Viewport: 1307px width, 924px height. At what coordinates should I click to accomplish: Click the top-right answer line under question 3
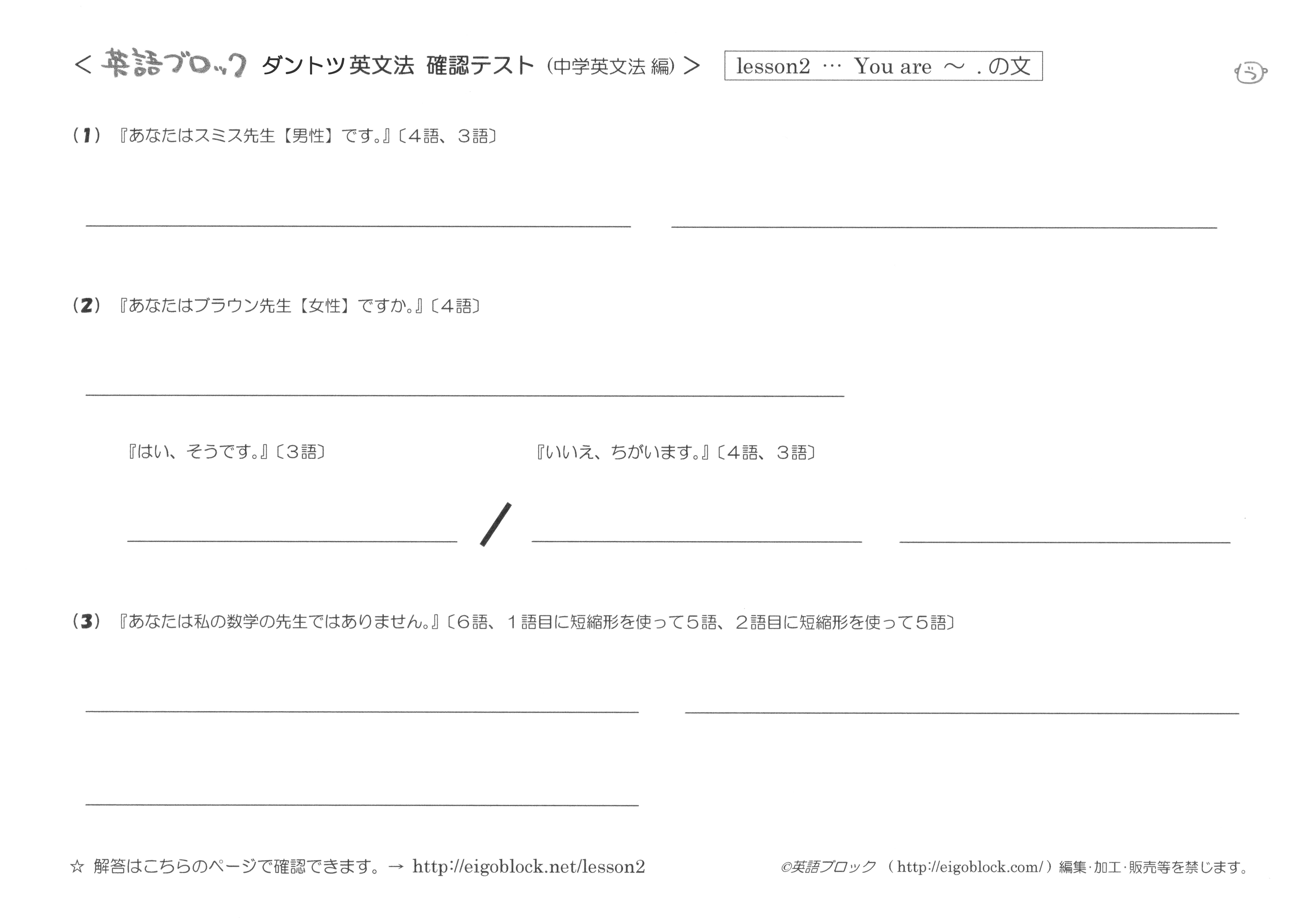[x=962, y=713]
